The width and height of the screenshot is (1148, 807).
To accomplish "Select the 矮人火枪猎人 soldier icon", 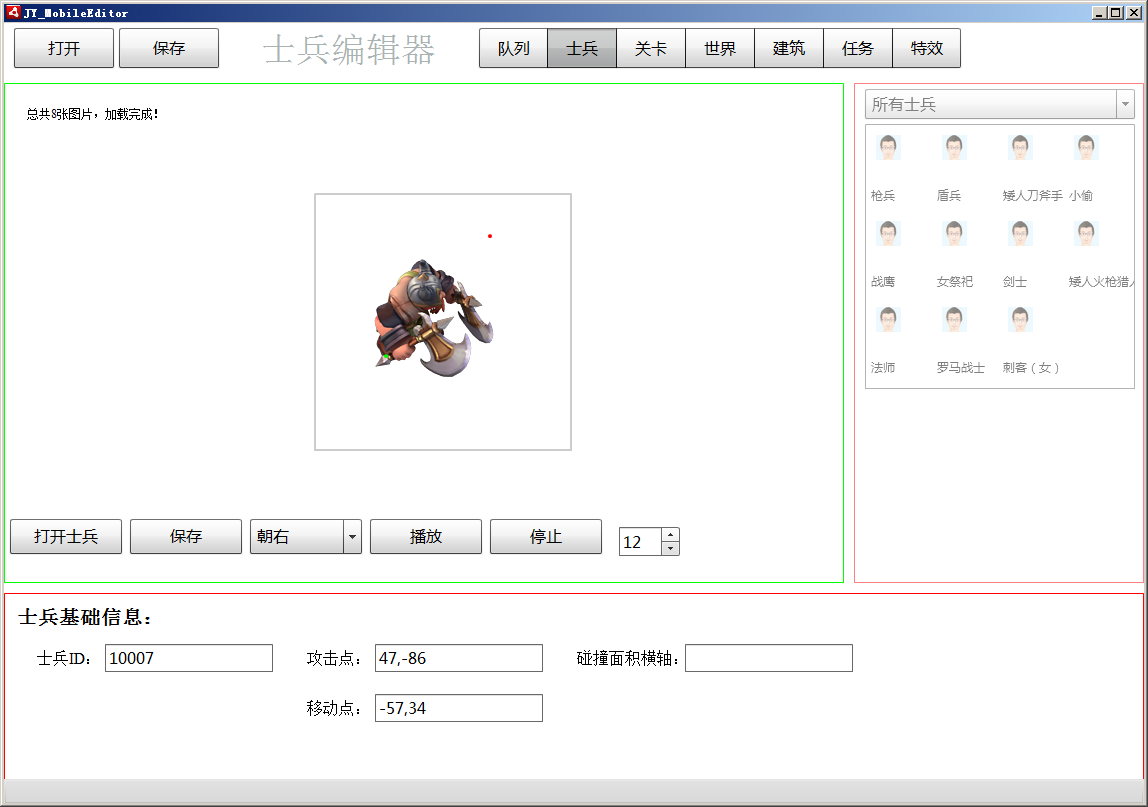I will (1086, 233).
